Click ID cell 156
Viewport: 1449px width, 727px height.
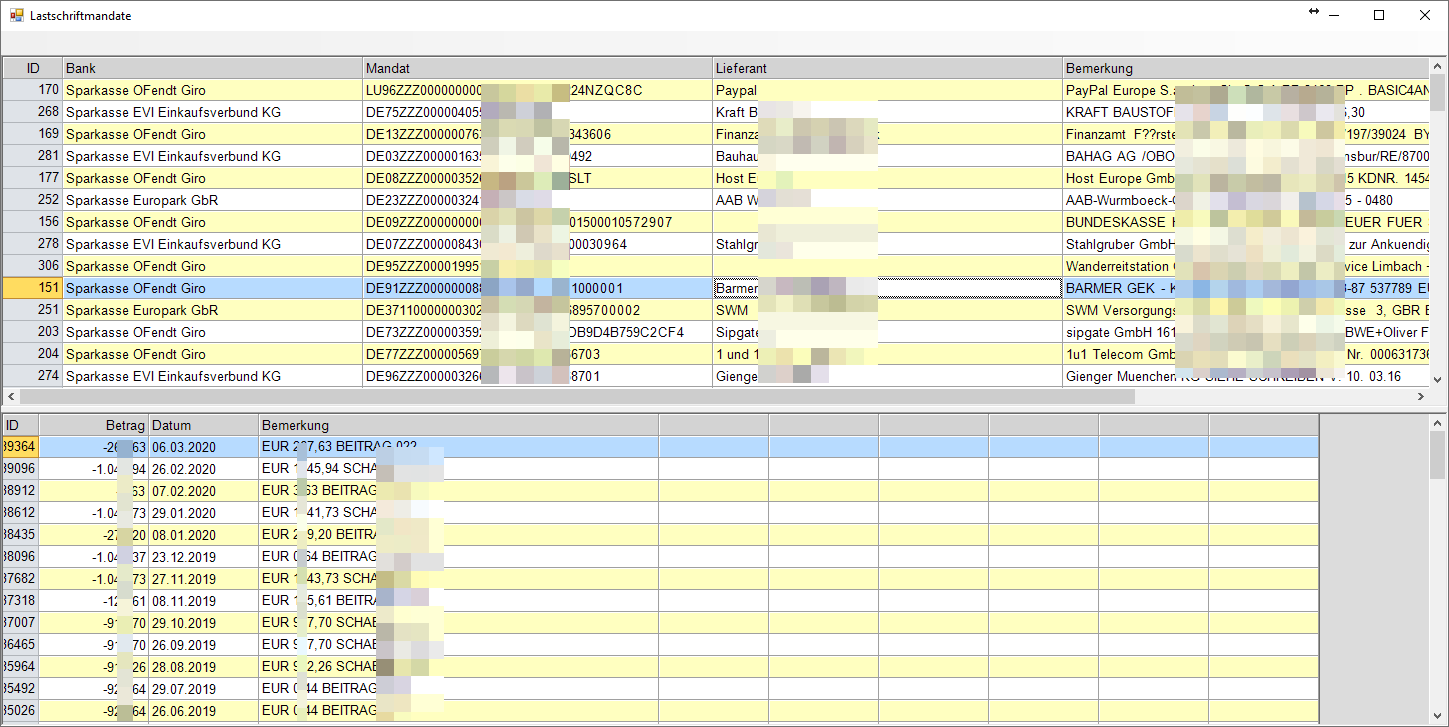[33, 222]
